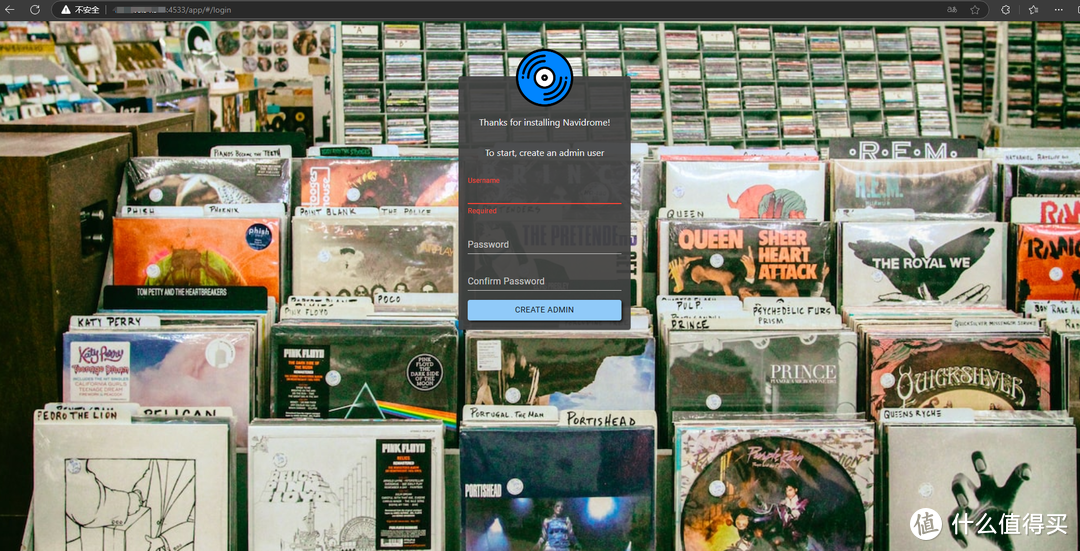Open the translate icon in address bar
1080x551 pixels.
tap(953, 10)
